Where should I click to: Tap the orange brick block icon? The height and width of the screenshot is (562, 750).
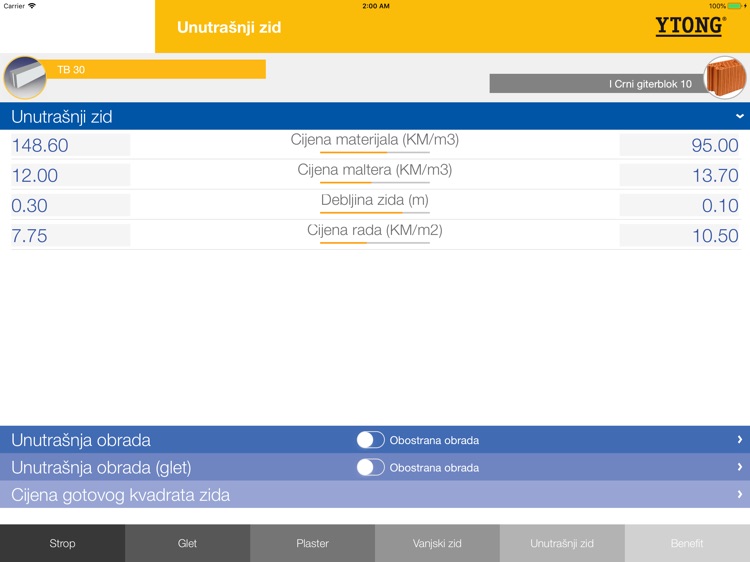(x=725, y=77)
